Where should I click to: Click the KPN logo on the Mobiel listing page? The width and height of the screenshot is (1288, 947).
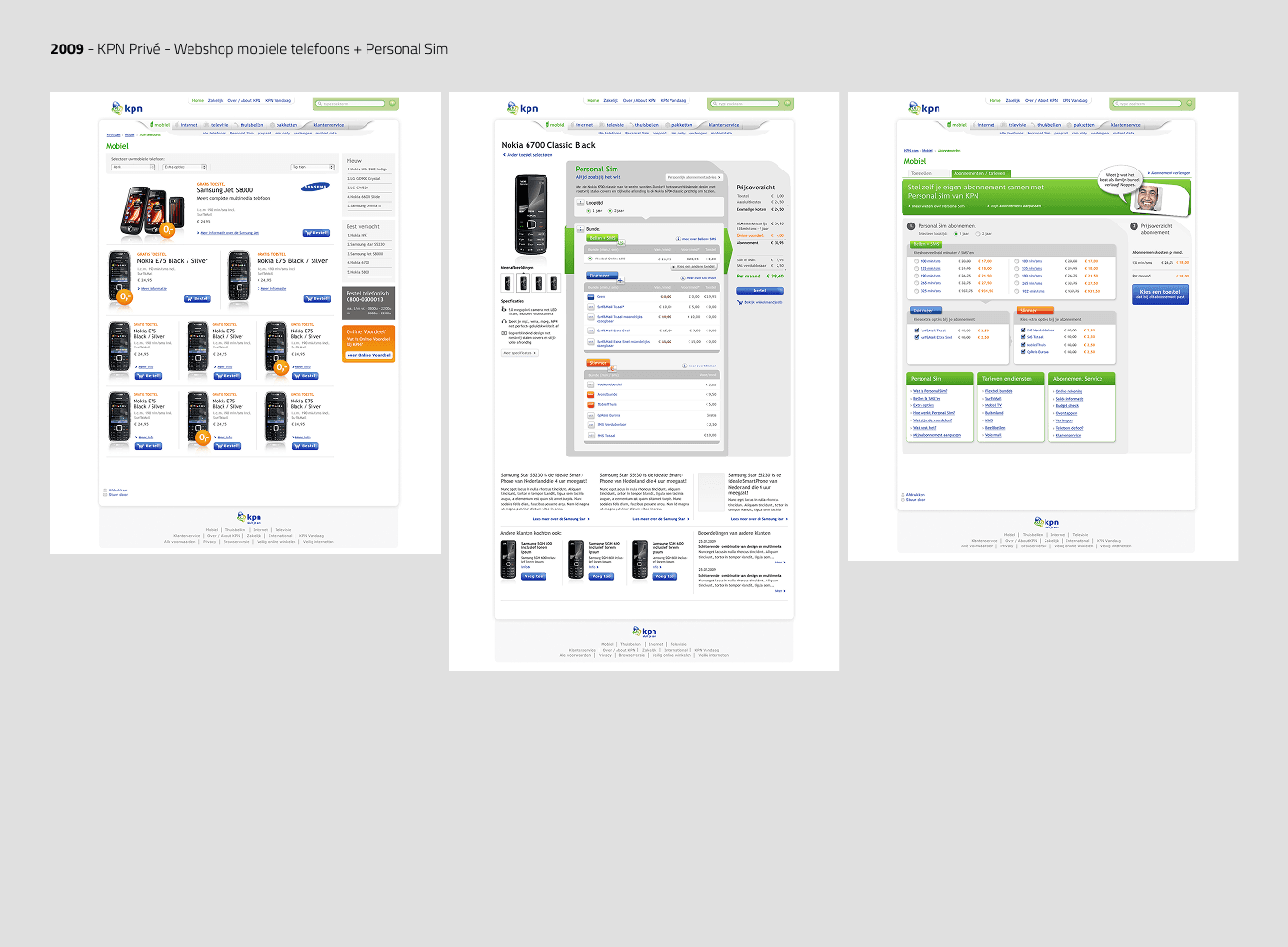[x=127, y=108]
